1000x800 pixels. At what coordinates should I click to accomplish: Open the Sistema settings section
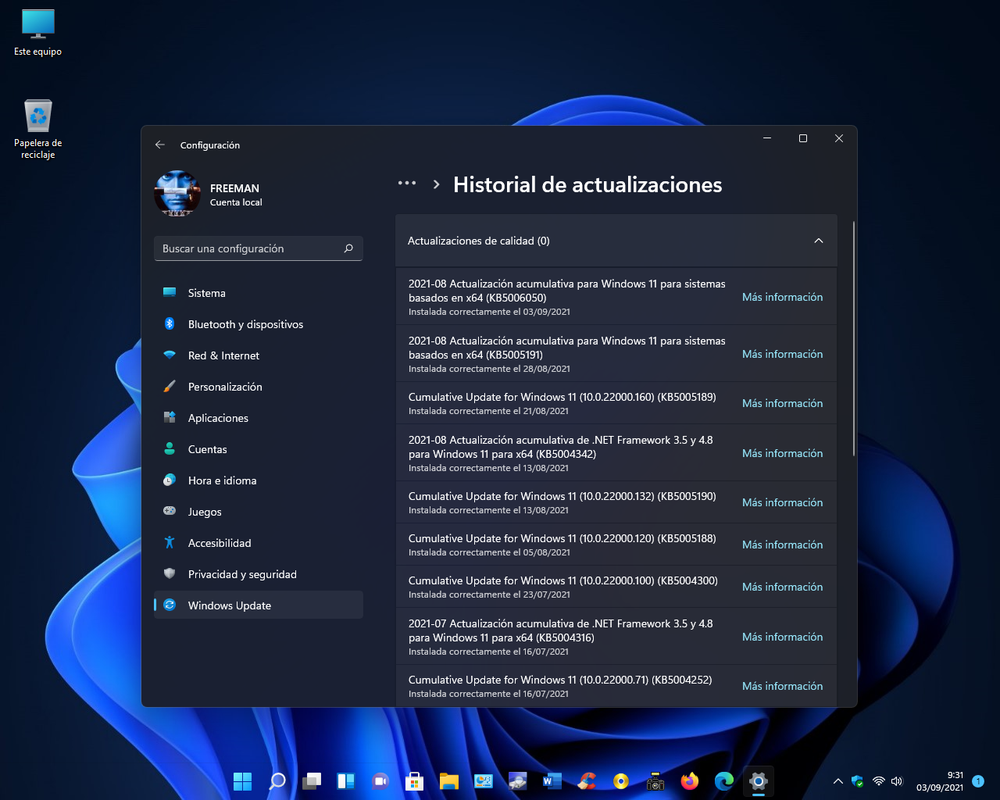tap(258, 293)
